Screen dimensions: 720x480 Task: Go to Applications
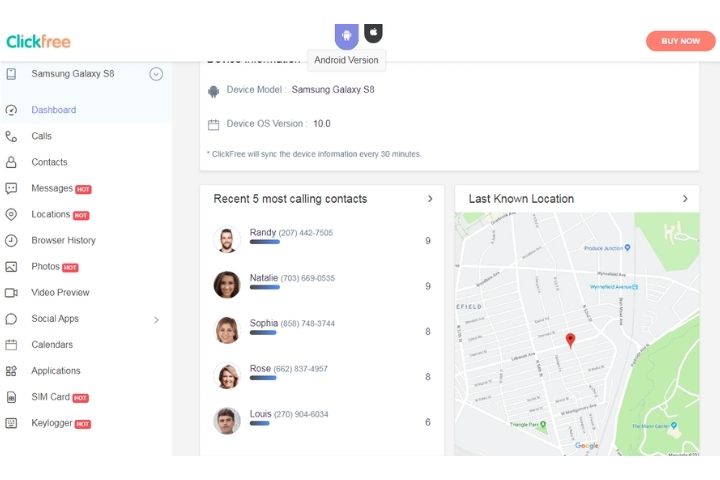click(x=56, y=371)
